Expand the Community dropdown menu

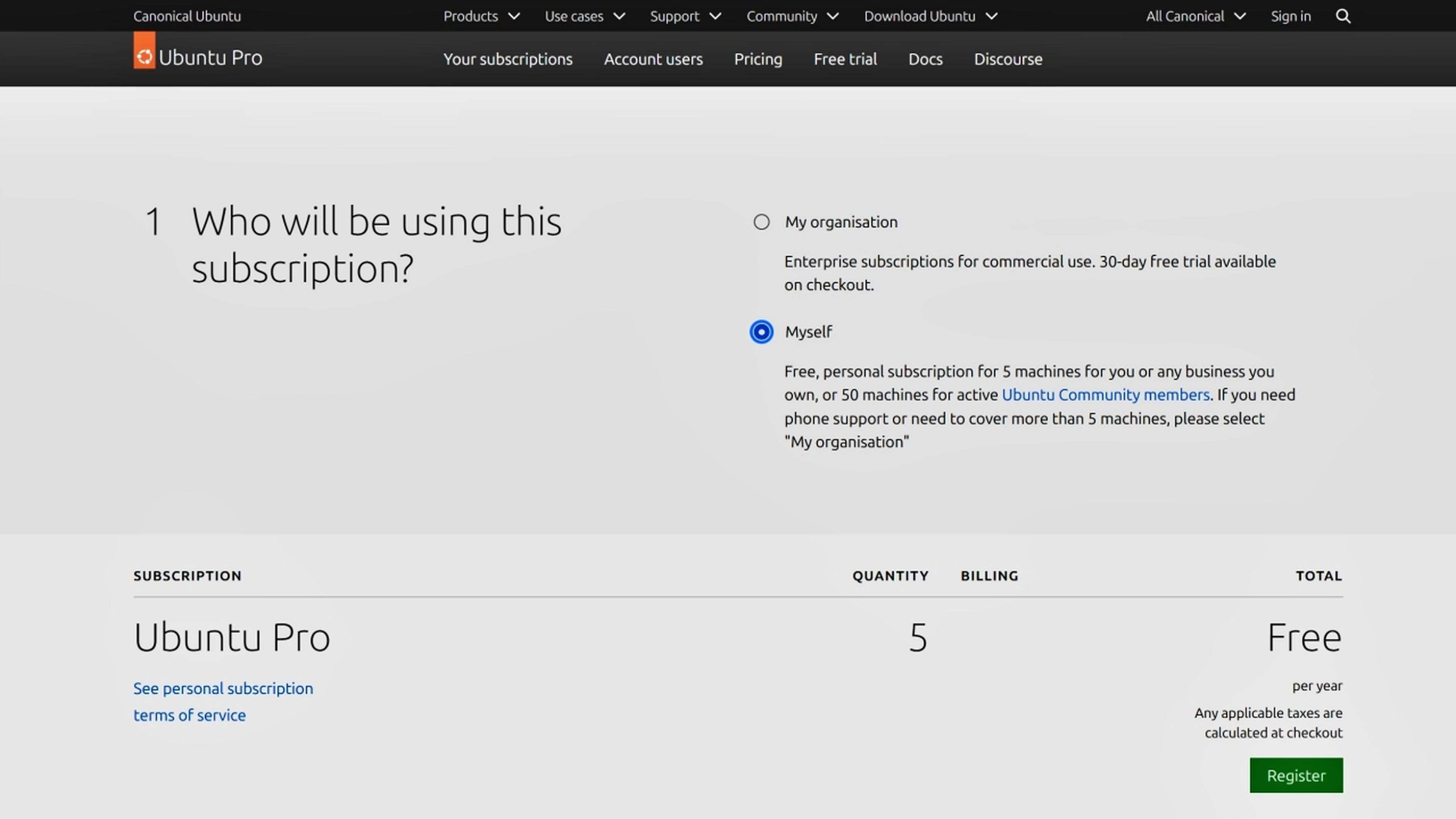(792, 16)
